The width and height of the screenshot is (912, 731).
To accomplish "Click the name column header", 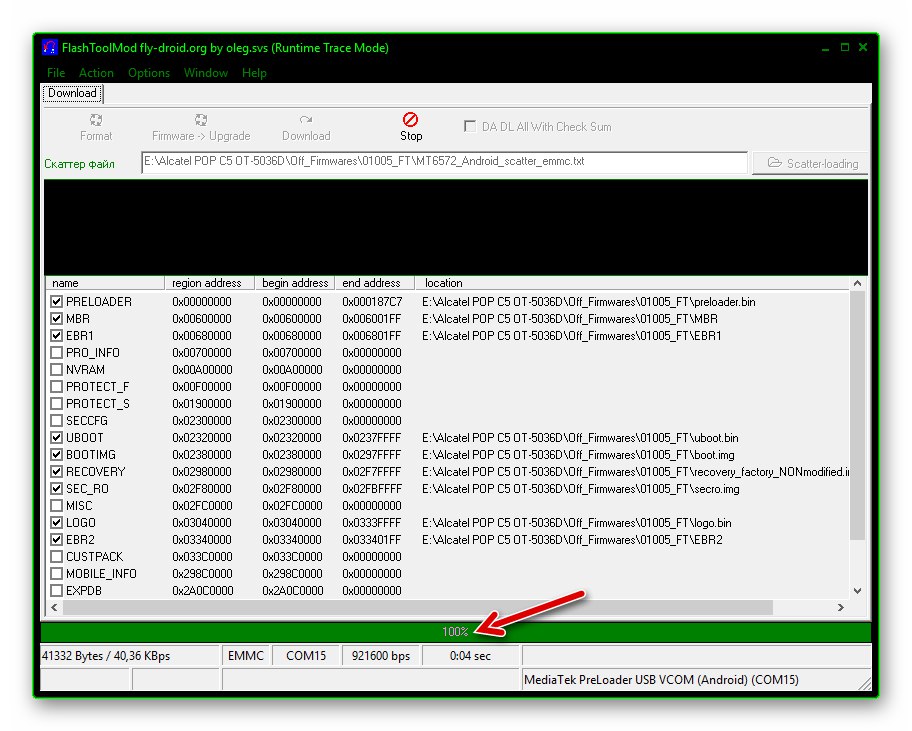I will pos(105,283).
